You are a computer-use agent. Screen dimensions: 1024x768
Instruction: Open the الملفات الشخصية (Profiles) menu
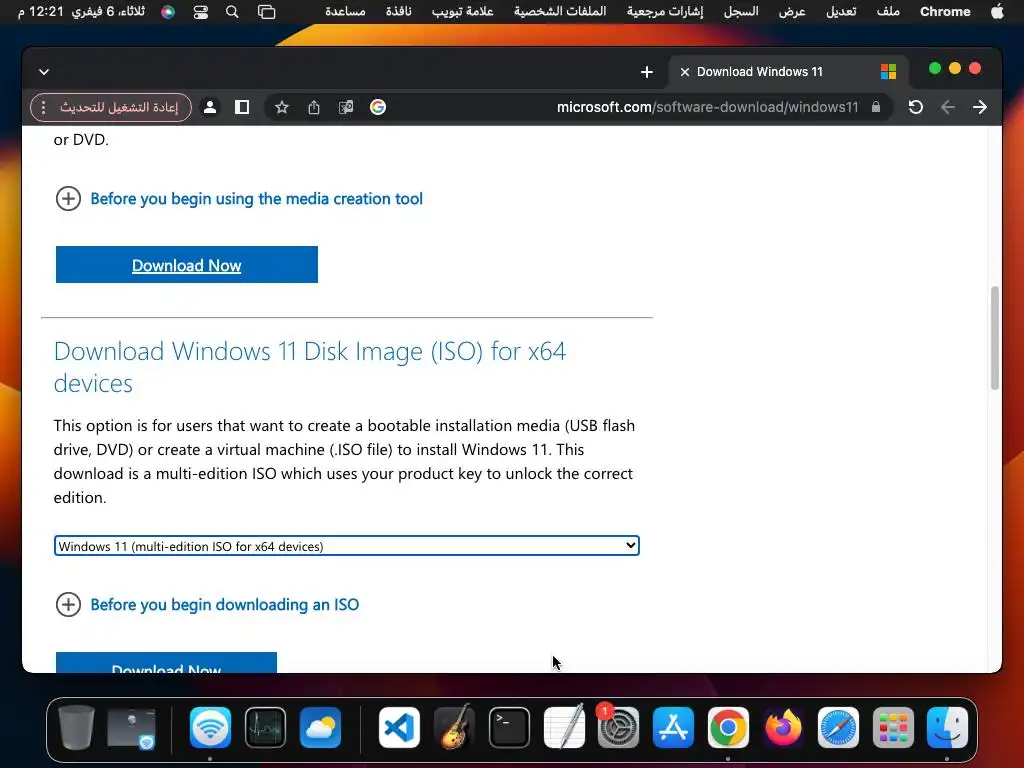click(560, 12)
